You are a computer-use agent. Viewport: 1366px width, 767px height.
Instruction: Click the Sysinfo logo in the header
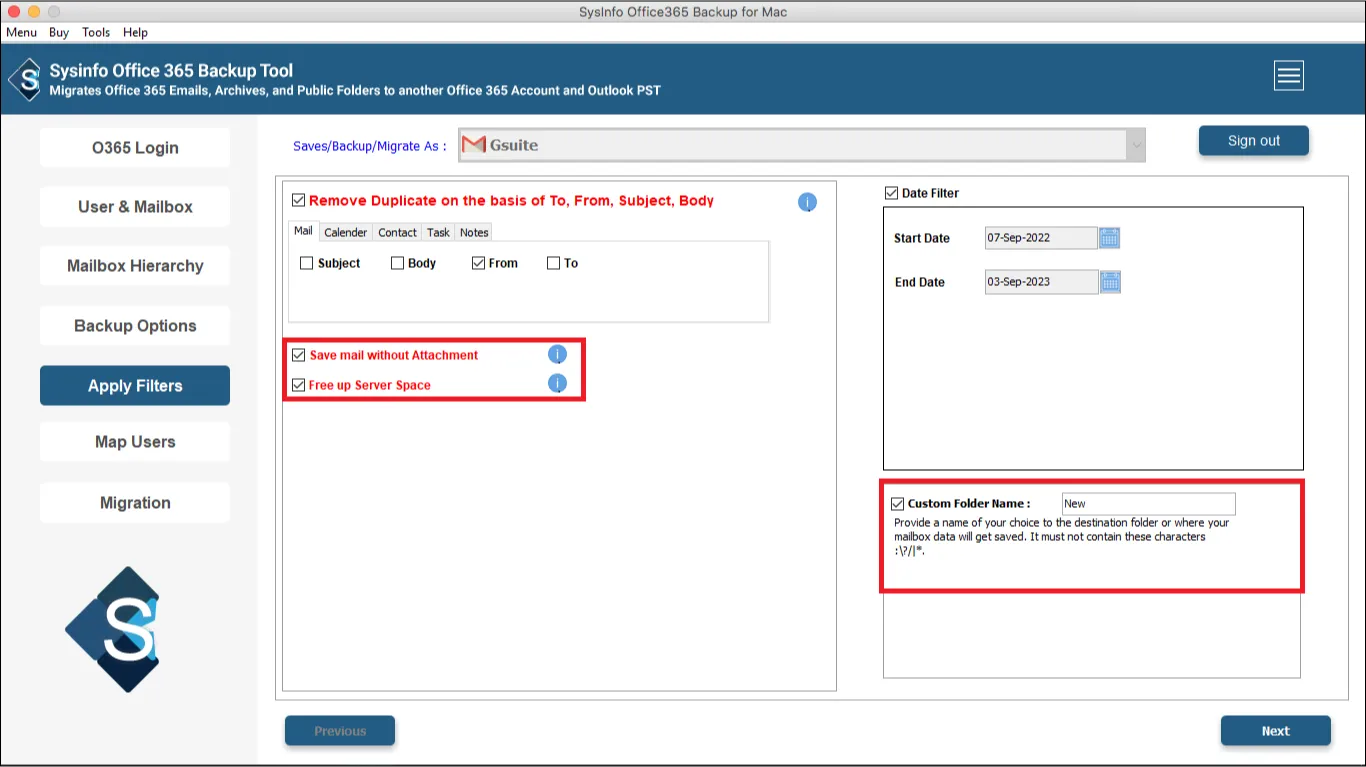[x=25, y=80]
